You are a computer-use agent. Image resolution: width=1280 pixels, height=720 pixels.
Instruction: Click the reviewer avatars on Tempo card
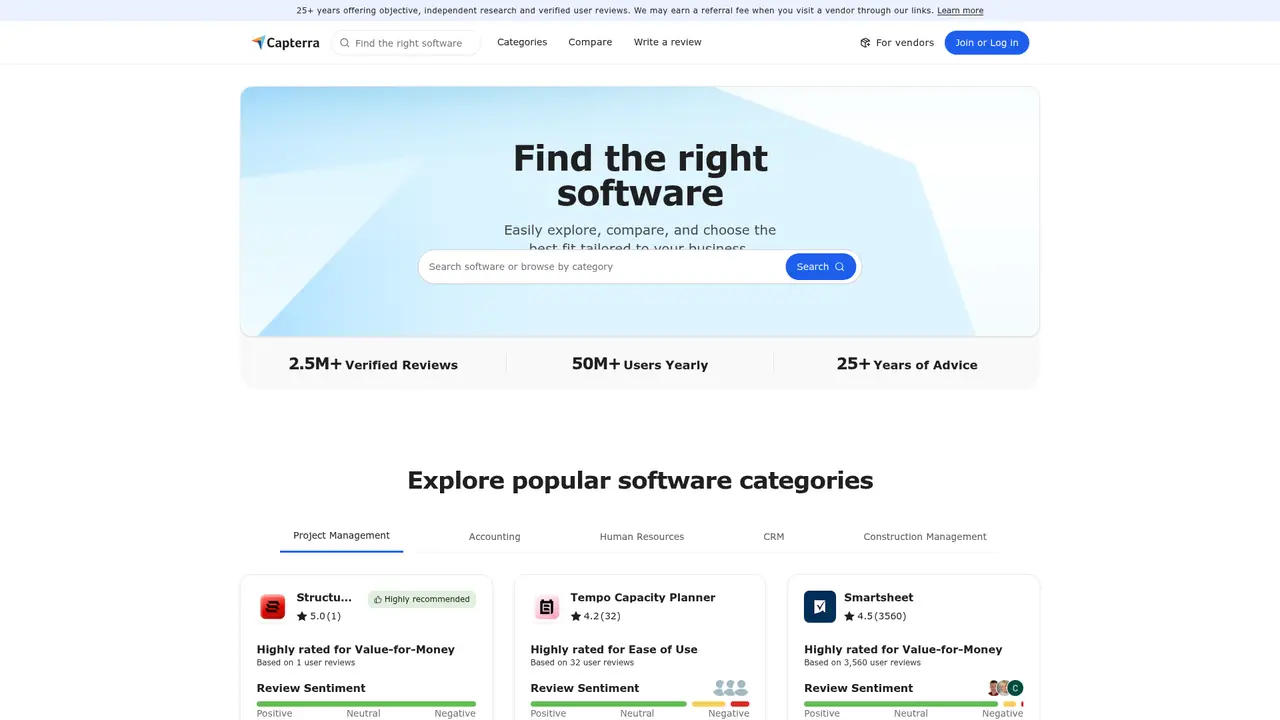(x=731, y=688)
